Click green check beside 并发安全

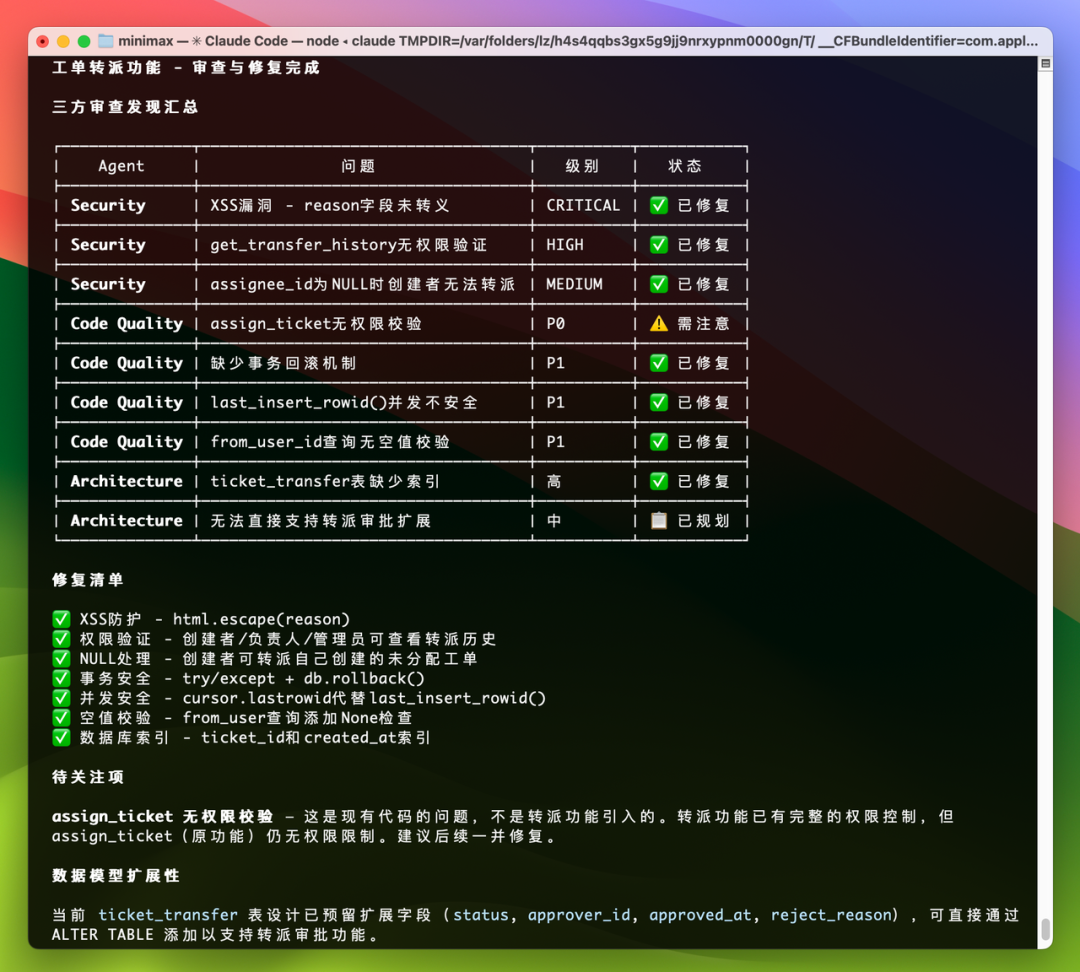point(61,698)
